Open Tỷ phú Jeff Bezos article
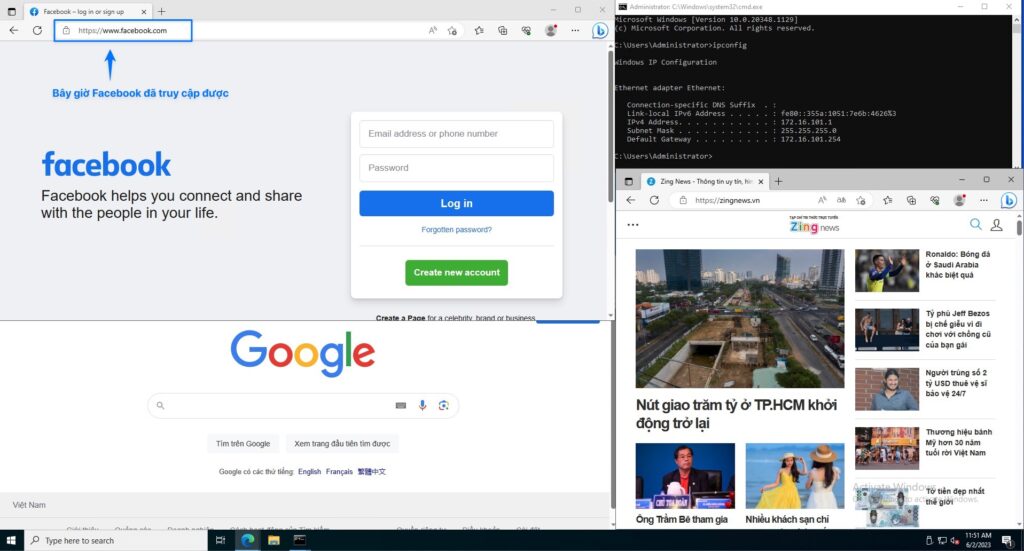The height and width of the screenshot is (551, 1024). point(957,329)
